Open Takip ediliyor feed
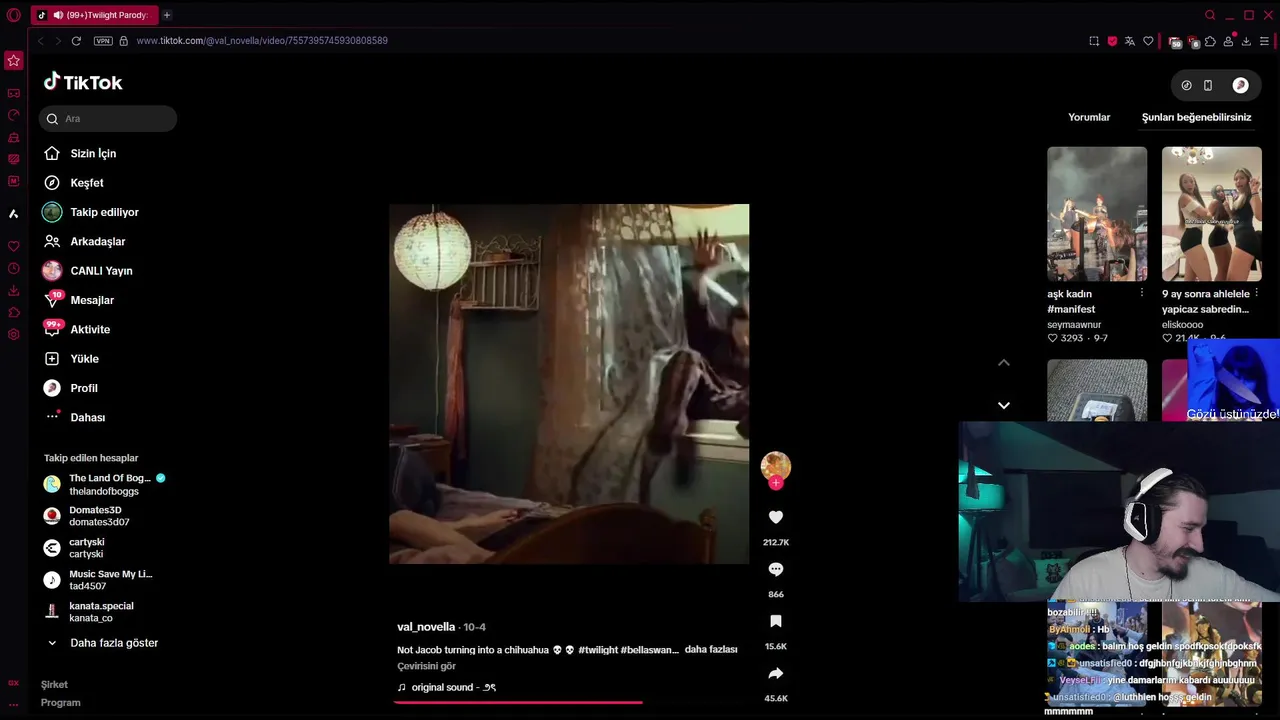This screenshot has width=1280, height=720. coord(91,212)
